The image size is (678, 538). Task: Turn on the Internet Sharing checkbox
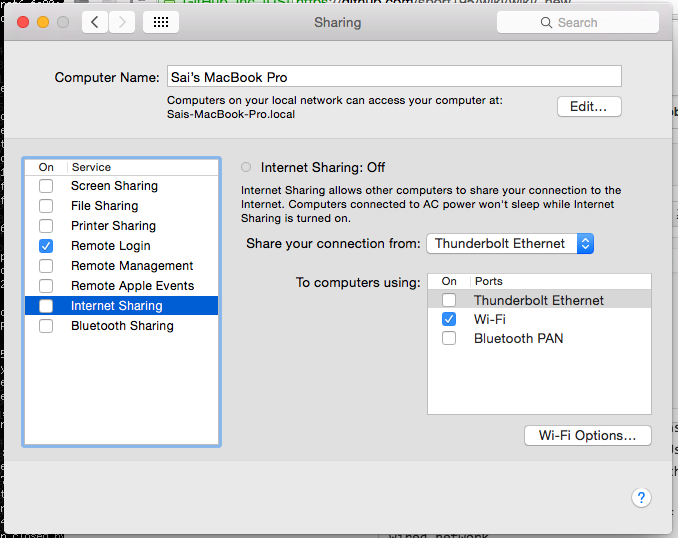46,306
